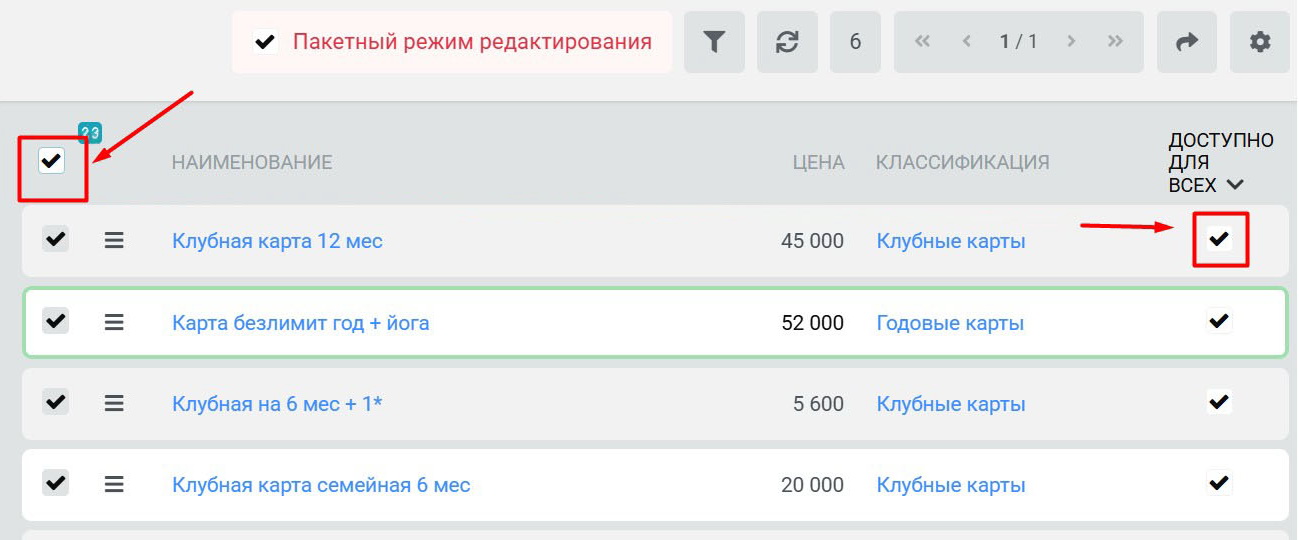1299x540 pixels.
Task: Go to previous page arrow
Action: click(966, 42)
